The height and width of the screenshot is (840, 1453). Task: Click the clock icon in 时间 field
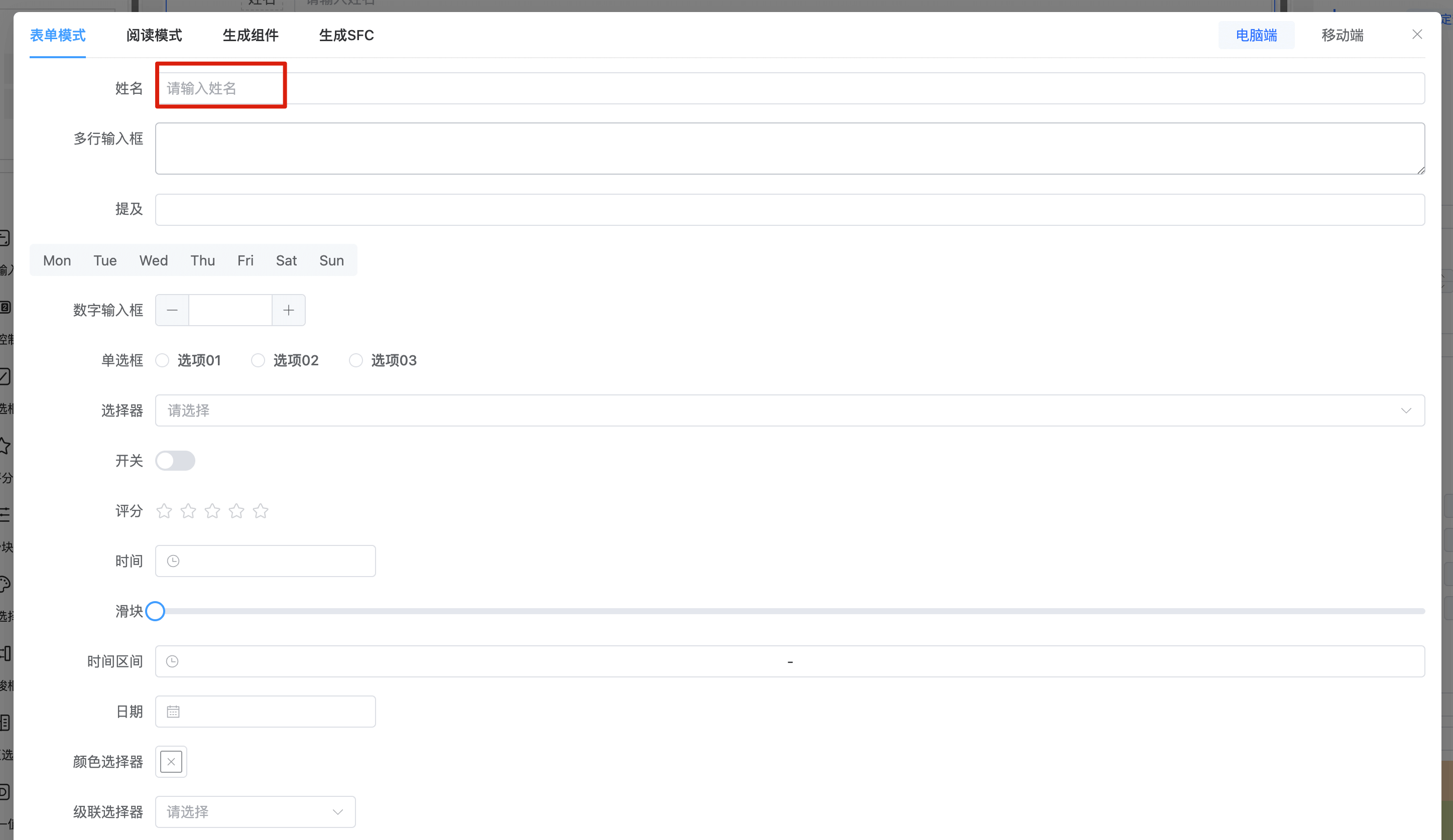[x=173, y=561]
